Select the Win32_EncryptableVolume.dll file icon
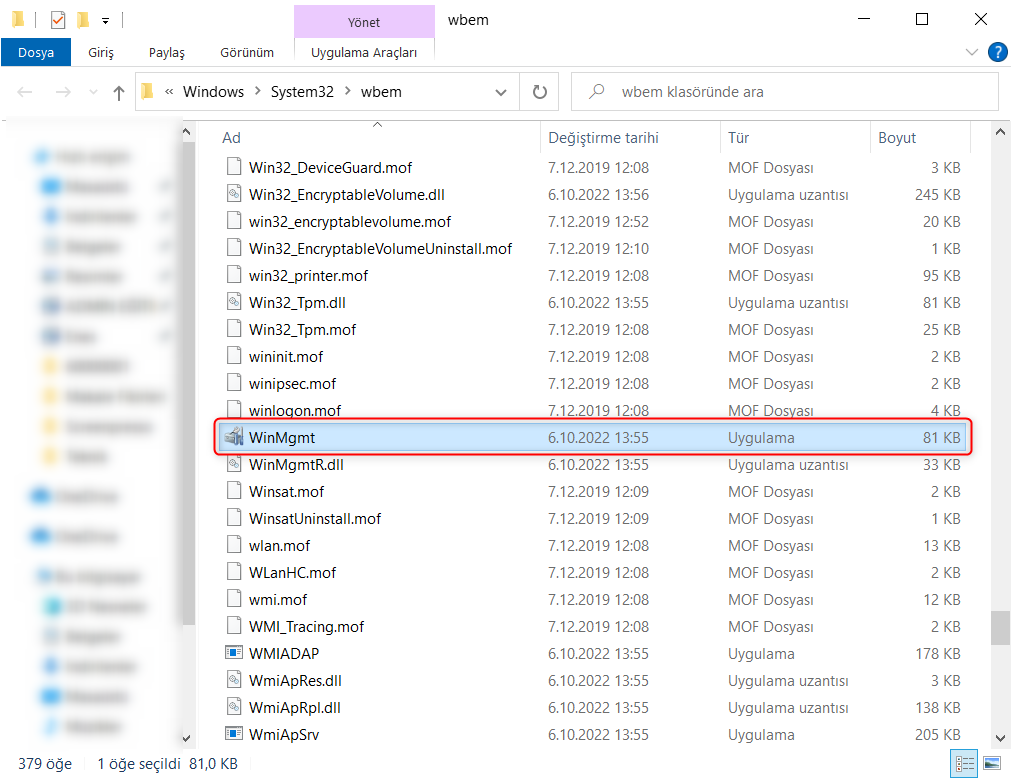Image resolution: width=1012 pixels, height=779 pixels. point(234,194)
